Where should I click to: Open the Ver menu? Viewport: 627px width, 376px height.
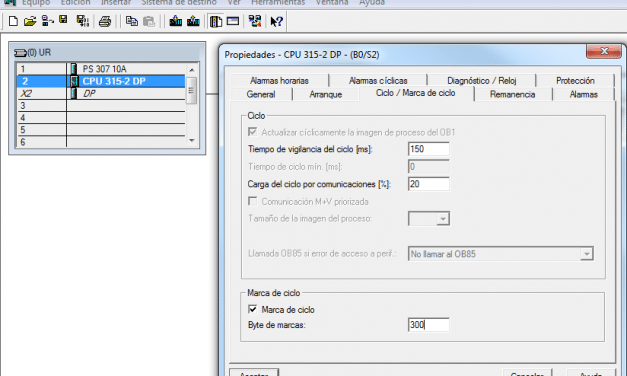(x=234, y=2)
